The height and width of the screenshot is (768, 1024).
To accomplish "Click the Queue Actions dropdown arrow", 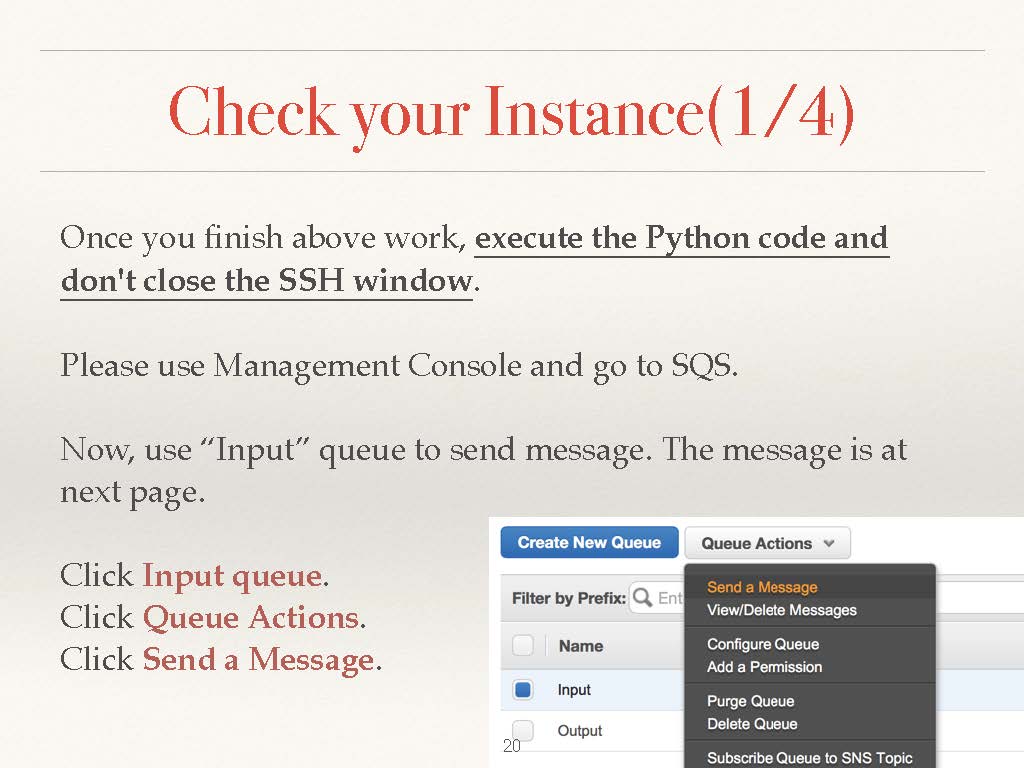I will pos(829,544).
